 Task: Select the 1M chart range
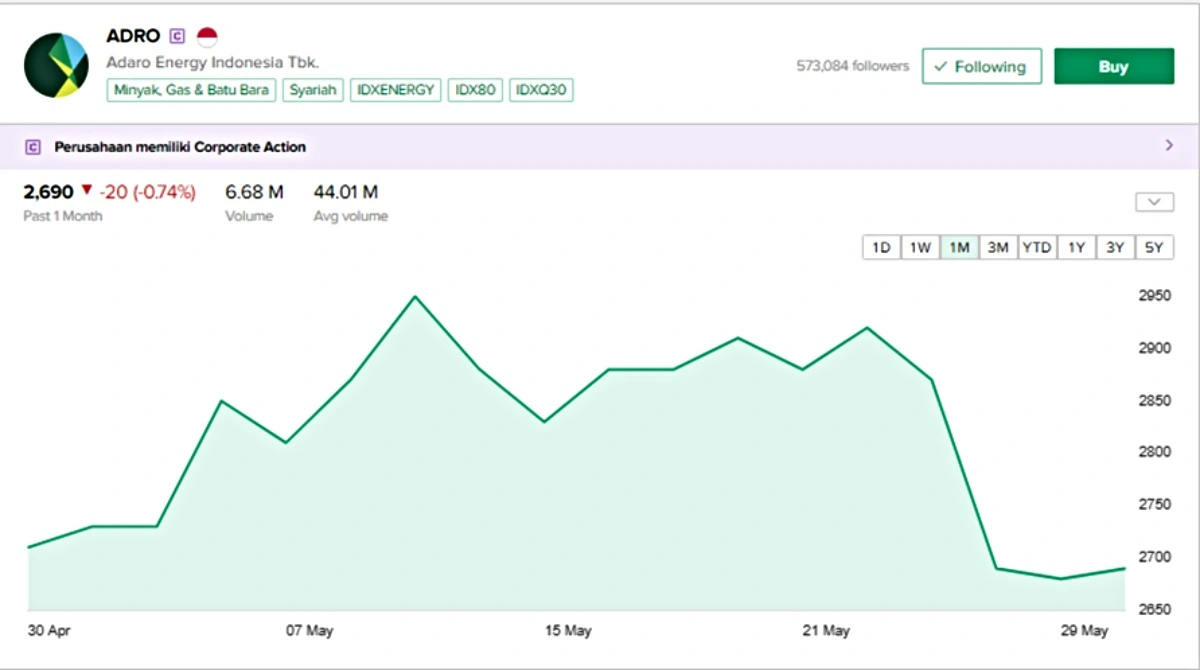coord(959,247)
